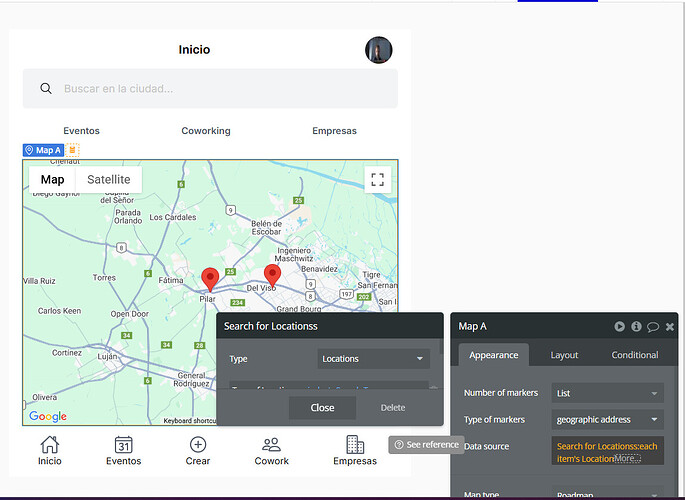Screen dimensions: 685x500
Task: Click the Inicio page title
Action: click(x=194, y=49)
